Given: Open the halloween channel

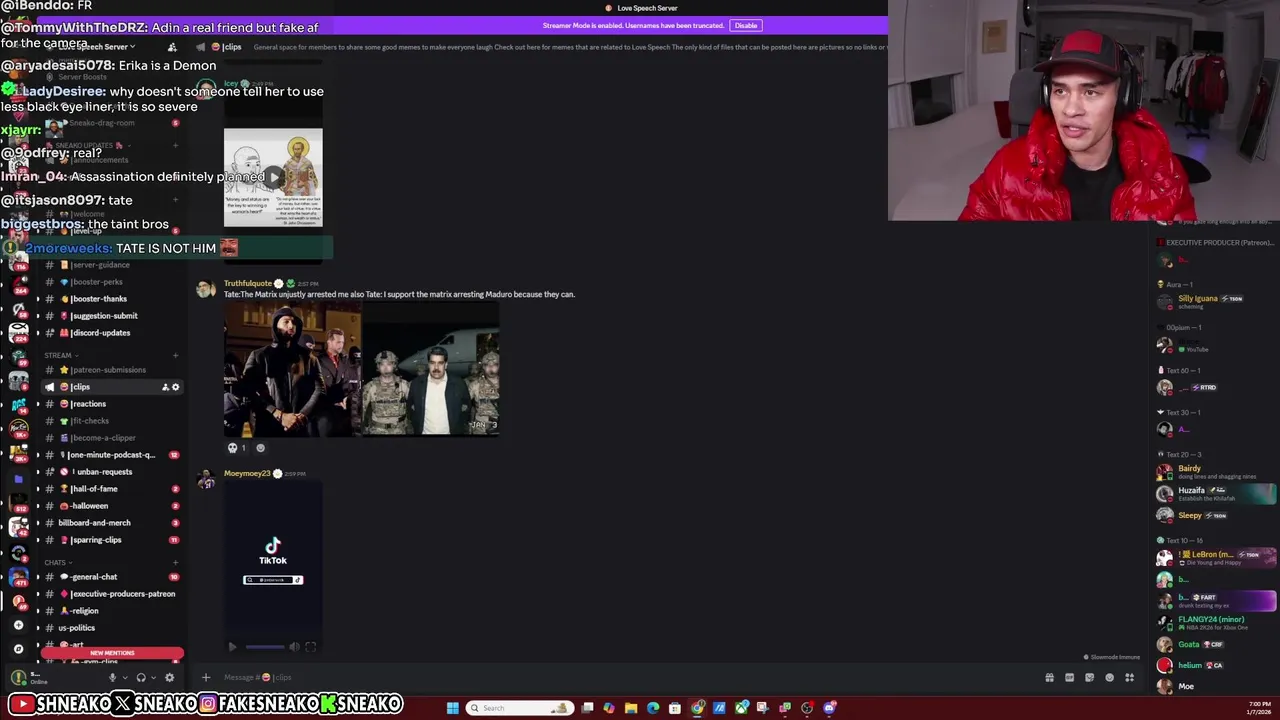Looking at the screenshot, I should [110, 506].
